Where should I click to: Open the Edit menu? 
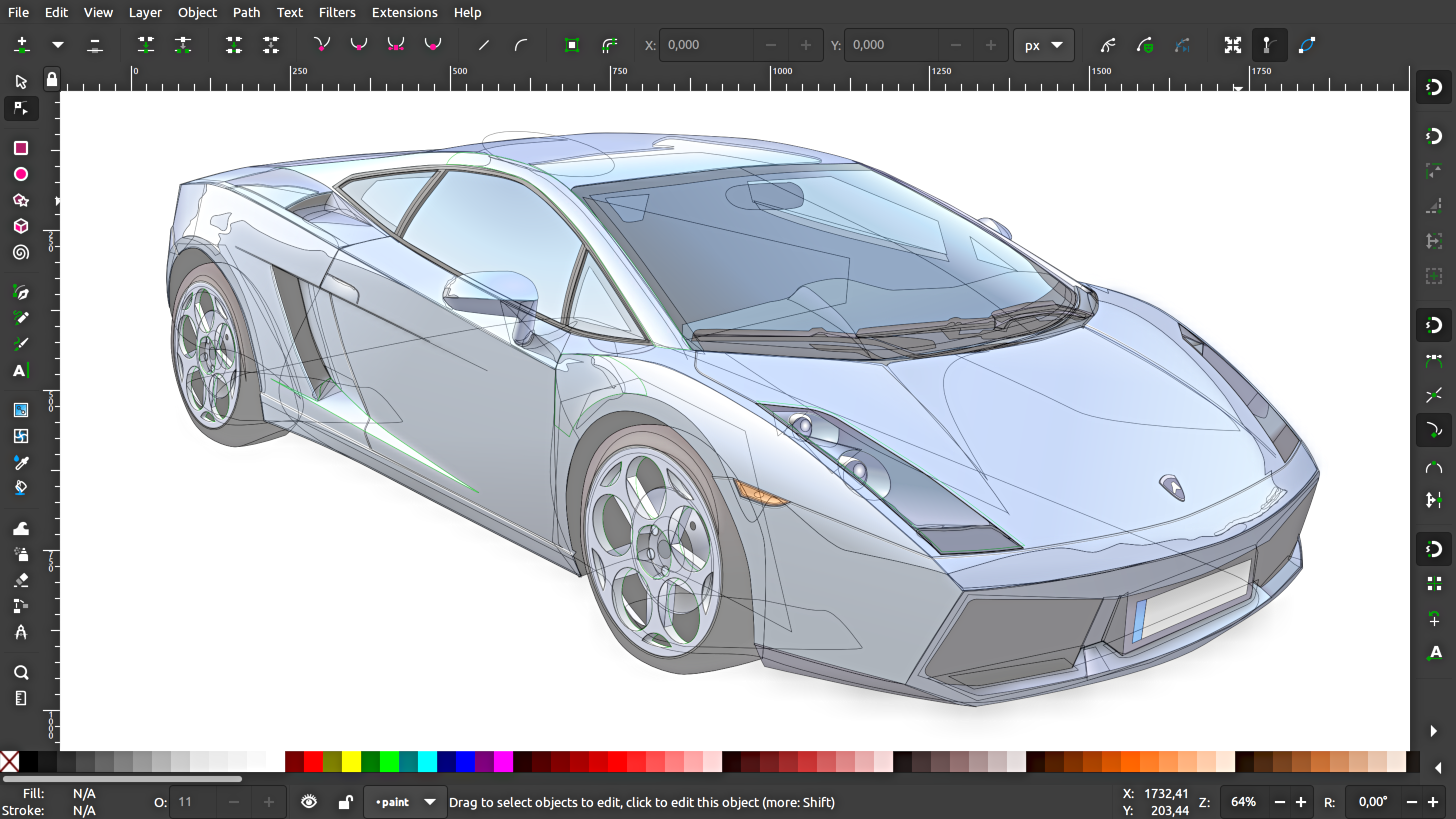tap(56, 12)
